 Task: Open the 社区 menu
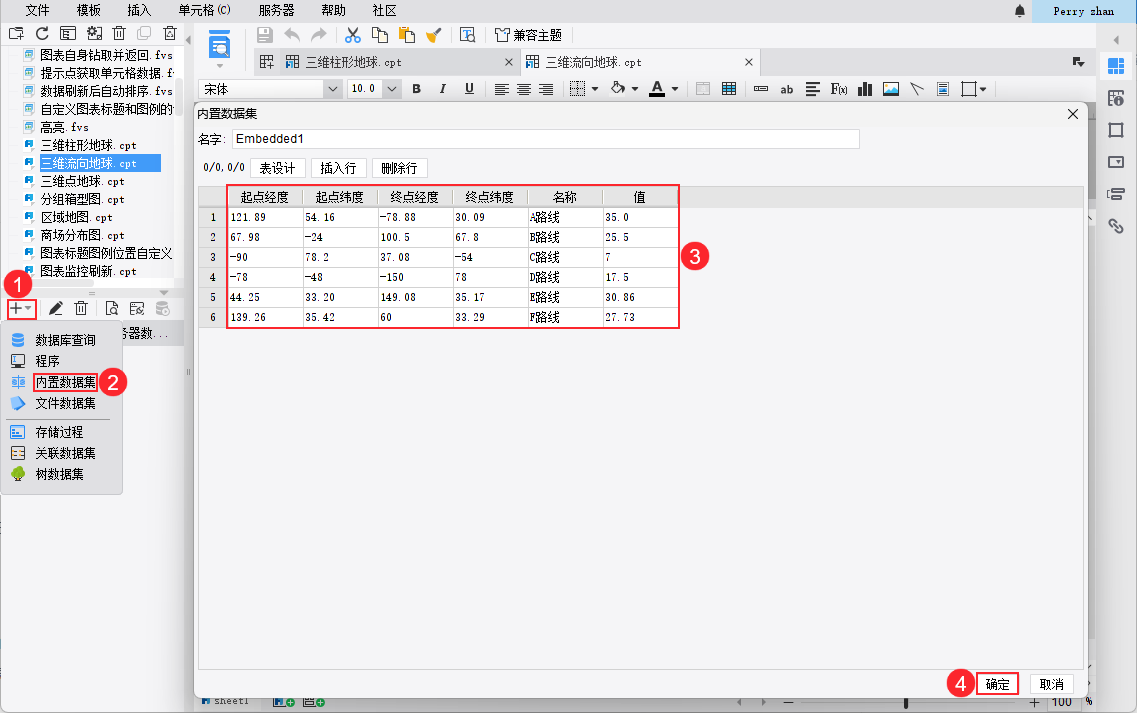click(384, 10)
